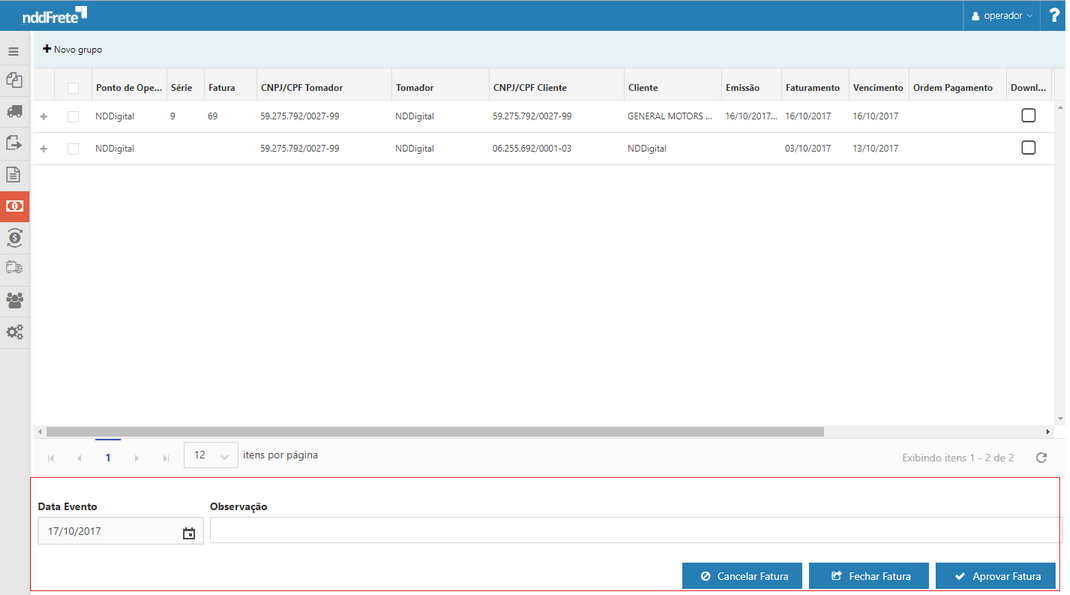Refresh the grid with reload icon
Screen dimensions: 1070x595
[1041, 457]
